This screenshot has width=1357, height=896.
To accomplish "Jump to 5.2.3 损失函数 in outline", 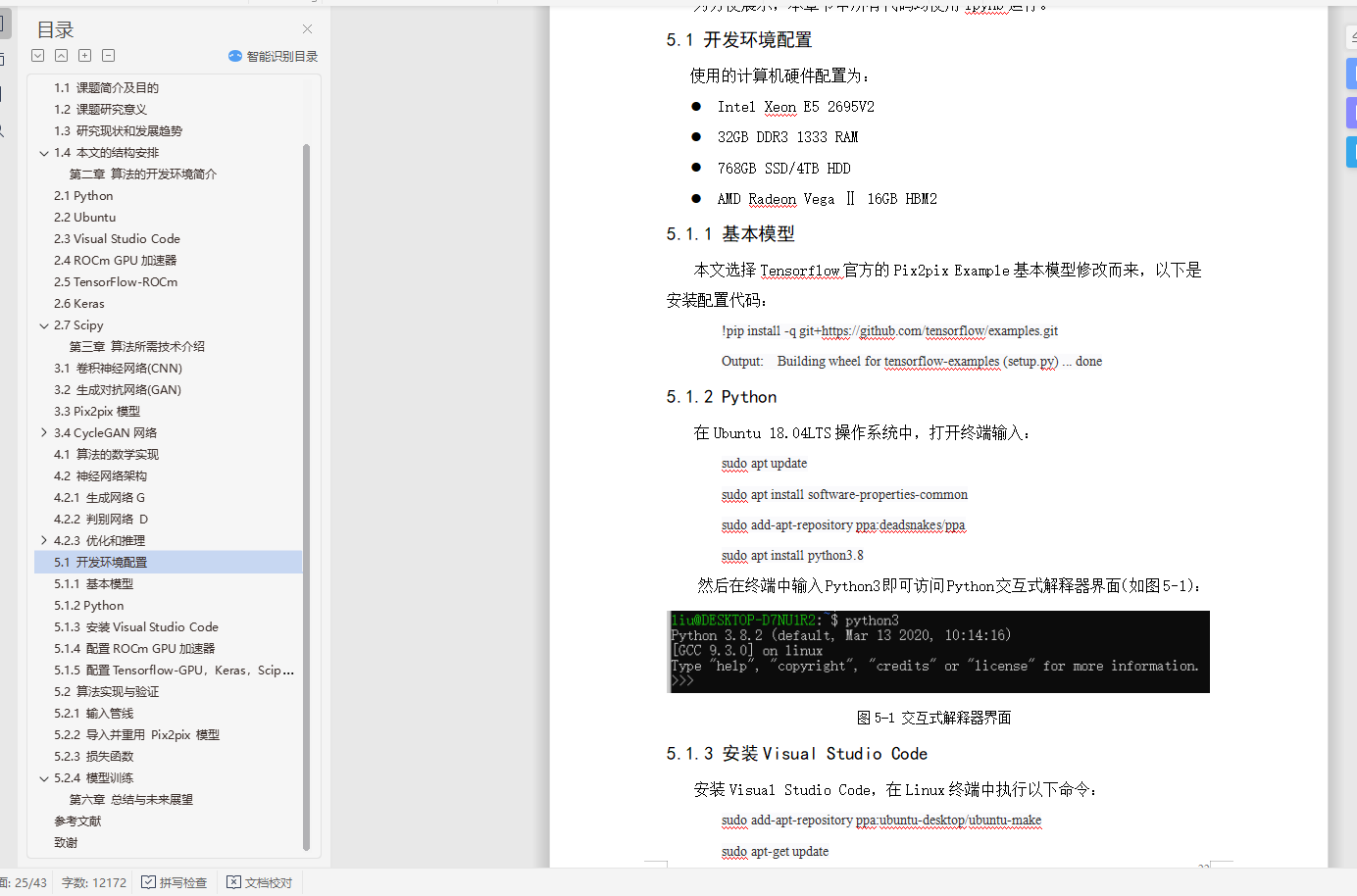I will (x=93, y=757).
